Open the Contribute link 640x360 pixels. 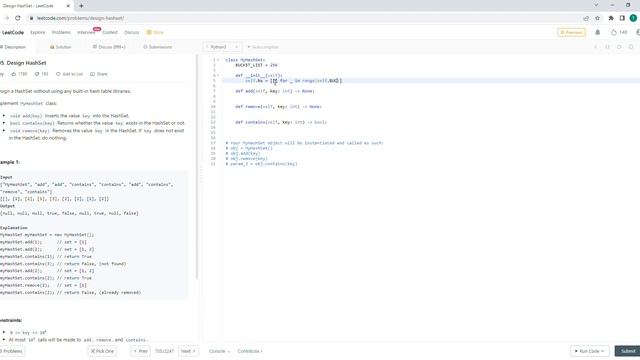click(250, 351)
